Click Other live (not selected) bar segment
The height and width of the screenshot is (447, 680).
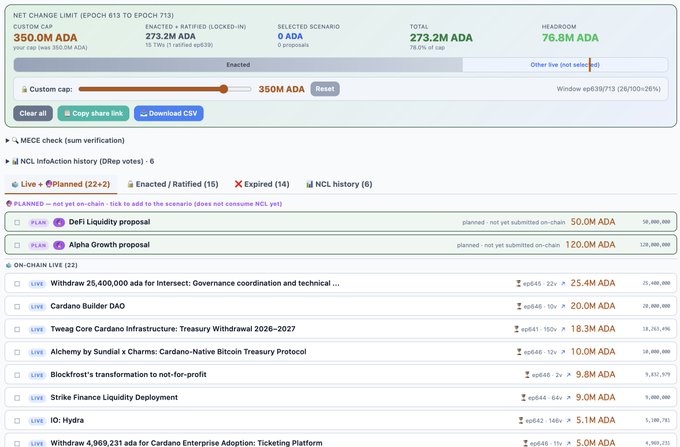coord(565,65)
